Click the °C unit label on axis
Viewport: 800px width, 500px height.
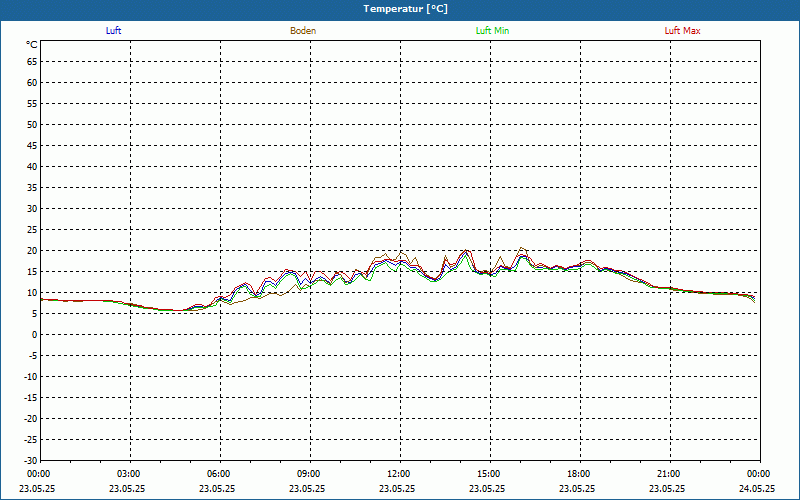[32, 45]
